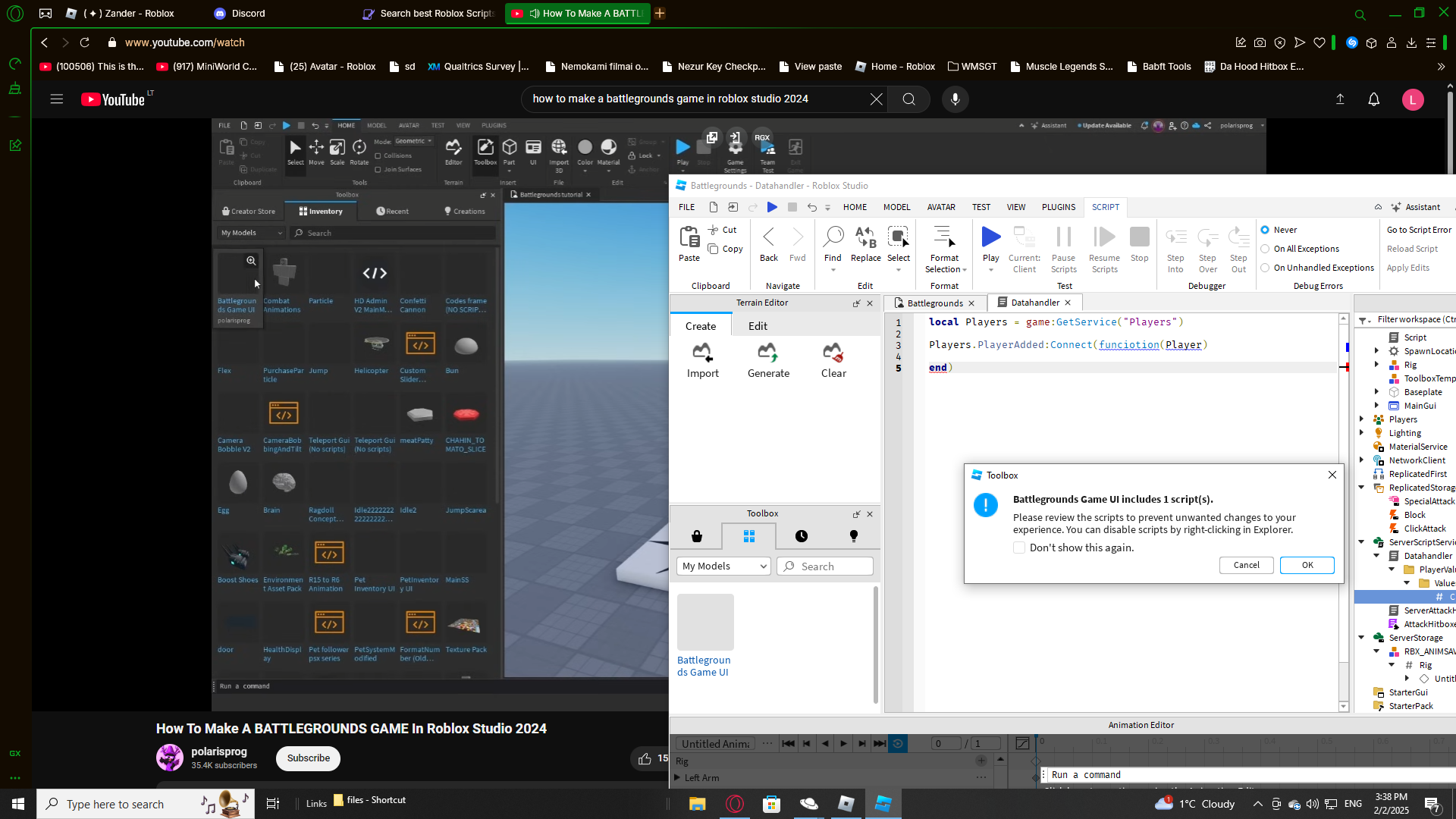Open the PLUGINS ribbon tab

[x=1058, y=207]
